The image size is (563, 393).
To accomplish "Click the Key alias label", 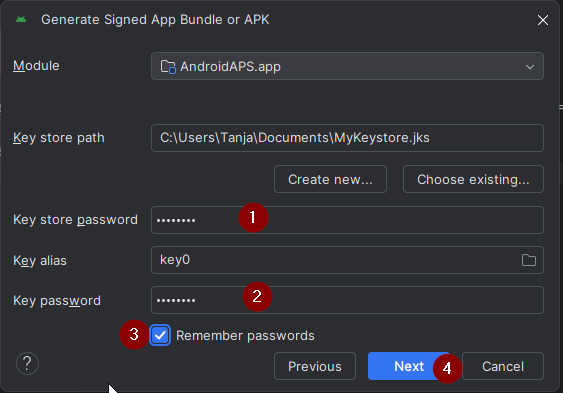I will coord(40,261).
